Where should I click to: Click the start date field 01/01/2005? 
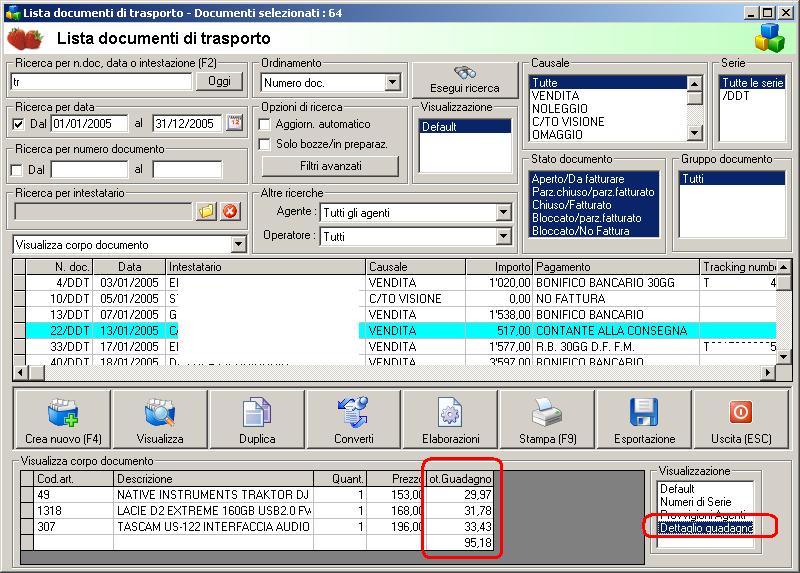click(89, 123)
